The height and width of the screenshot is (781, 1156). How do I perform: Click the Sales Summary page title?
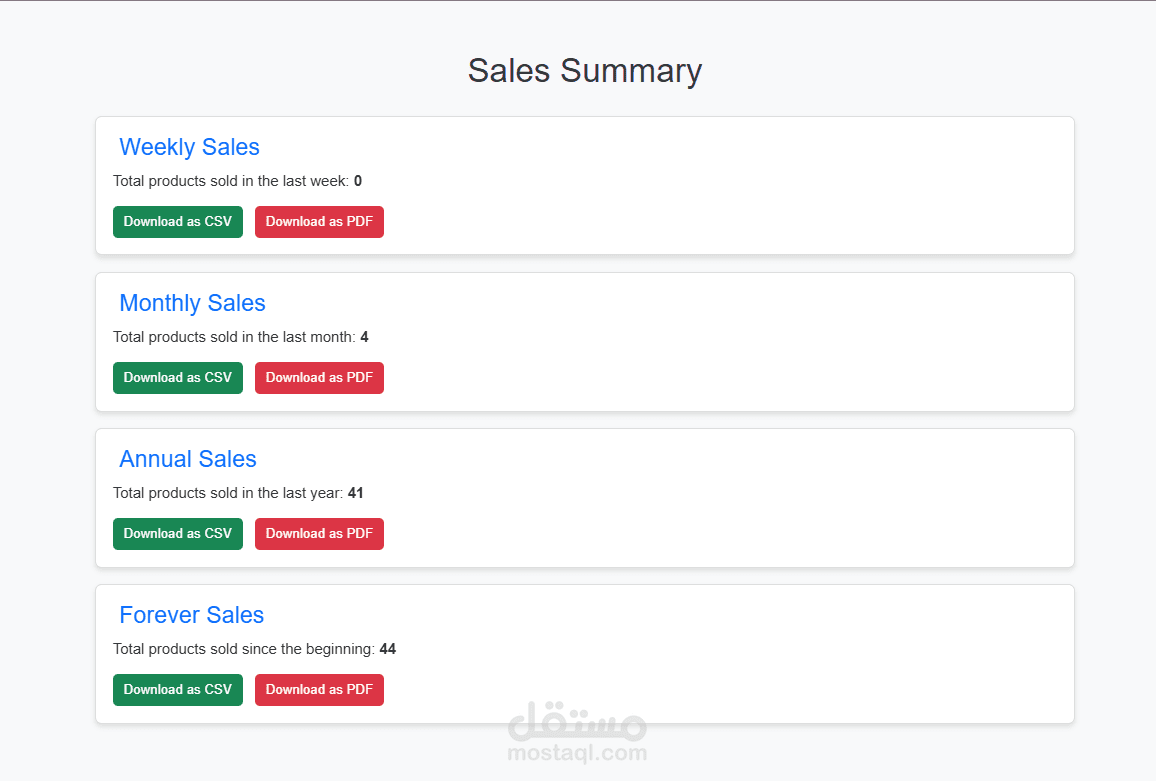point(585,72)
